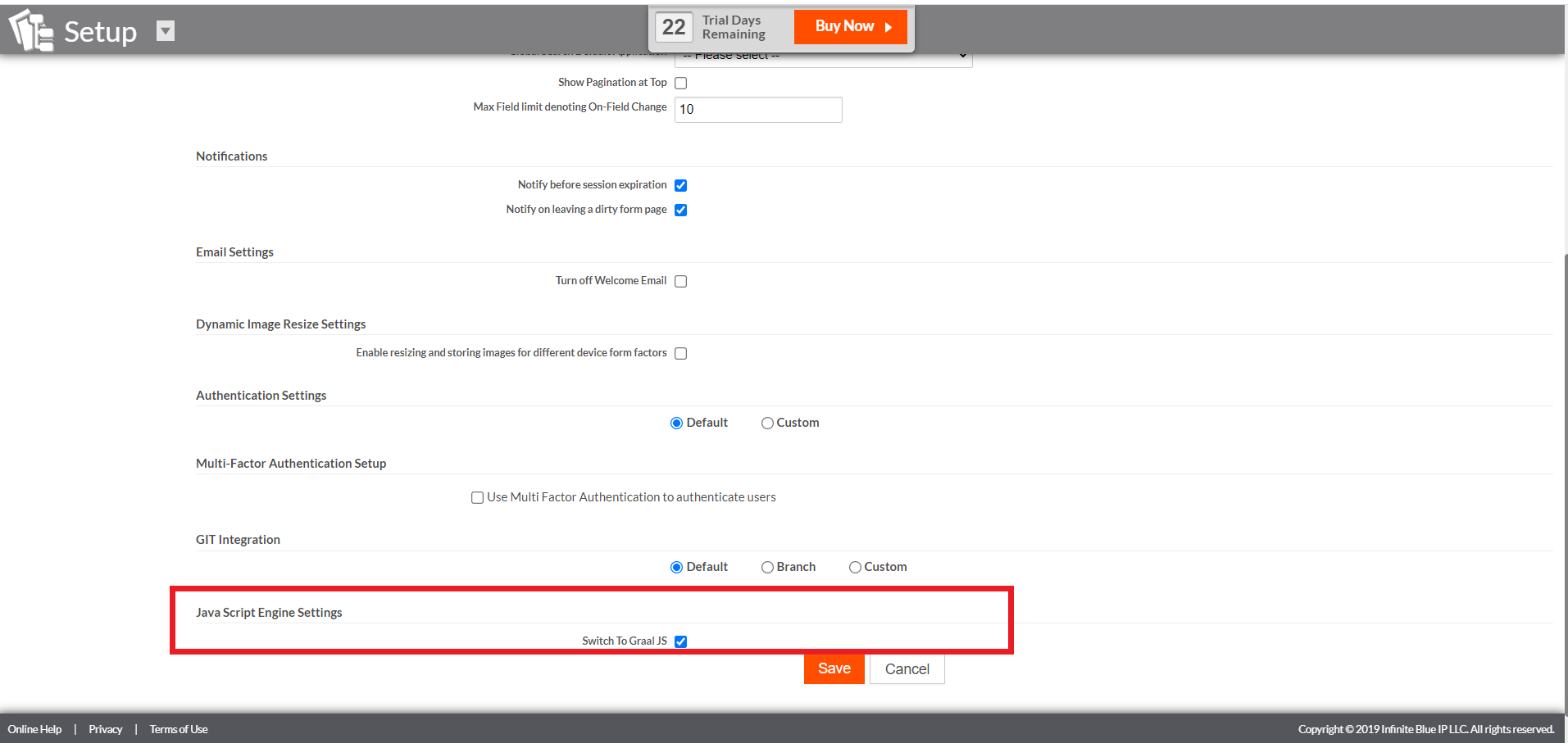Screen dimensions: 1568x743
Task: Open the Online Help link
Action: click(34, 729)
